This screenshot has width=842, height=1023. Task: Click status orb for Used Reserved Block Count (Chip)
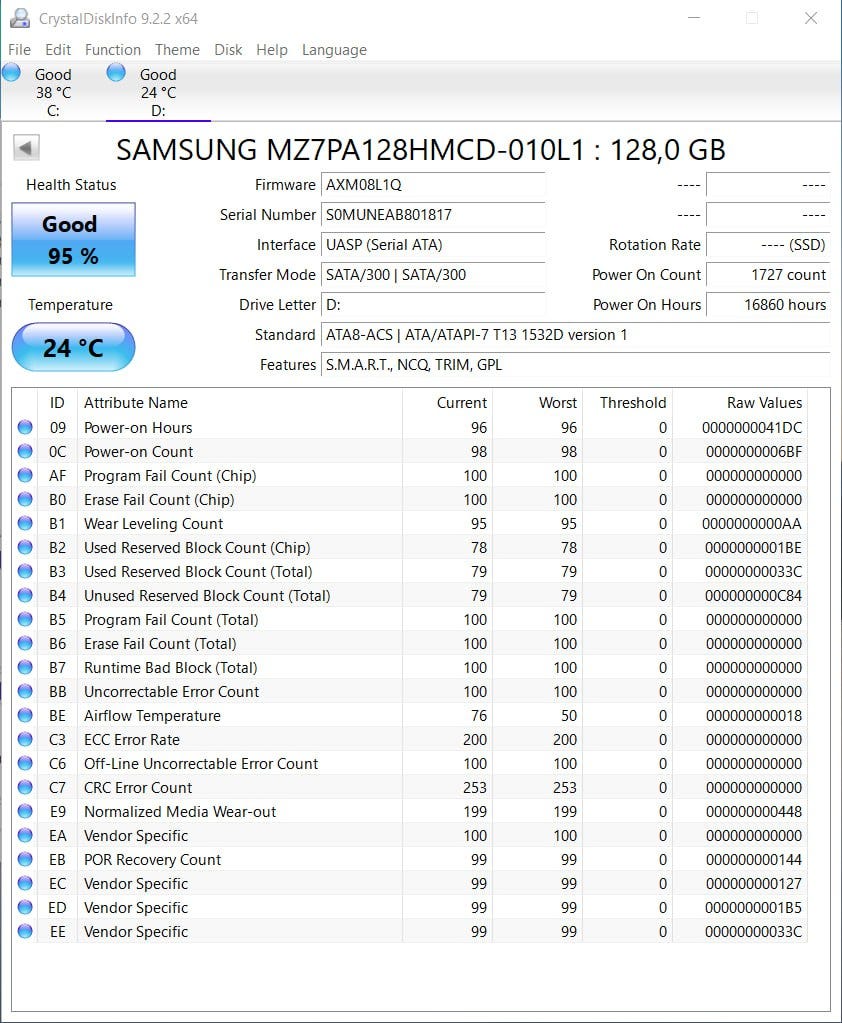pos(25,547)
